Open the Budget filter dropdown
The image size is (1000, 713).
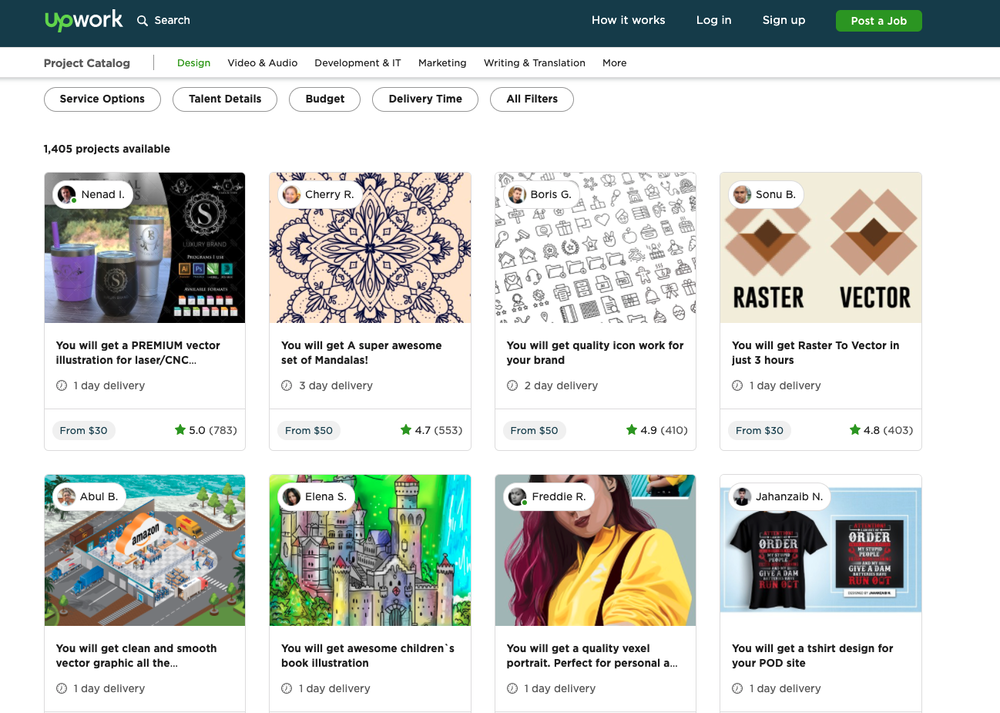(325, 99)
